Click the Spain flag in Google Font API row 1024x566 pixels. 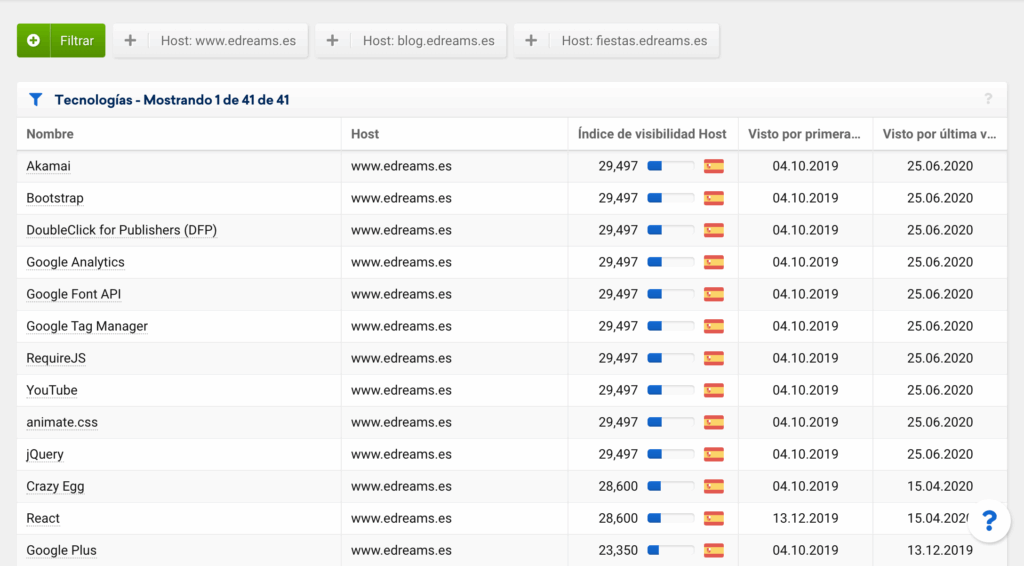pyautogui.click(x=714, y=294)
